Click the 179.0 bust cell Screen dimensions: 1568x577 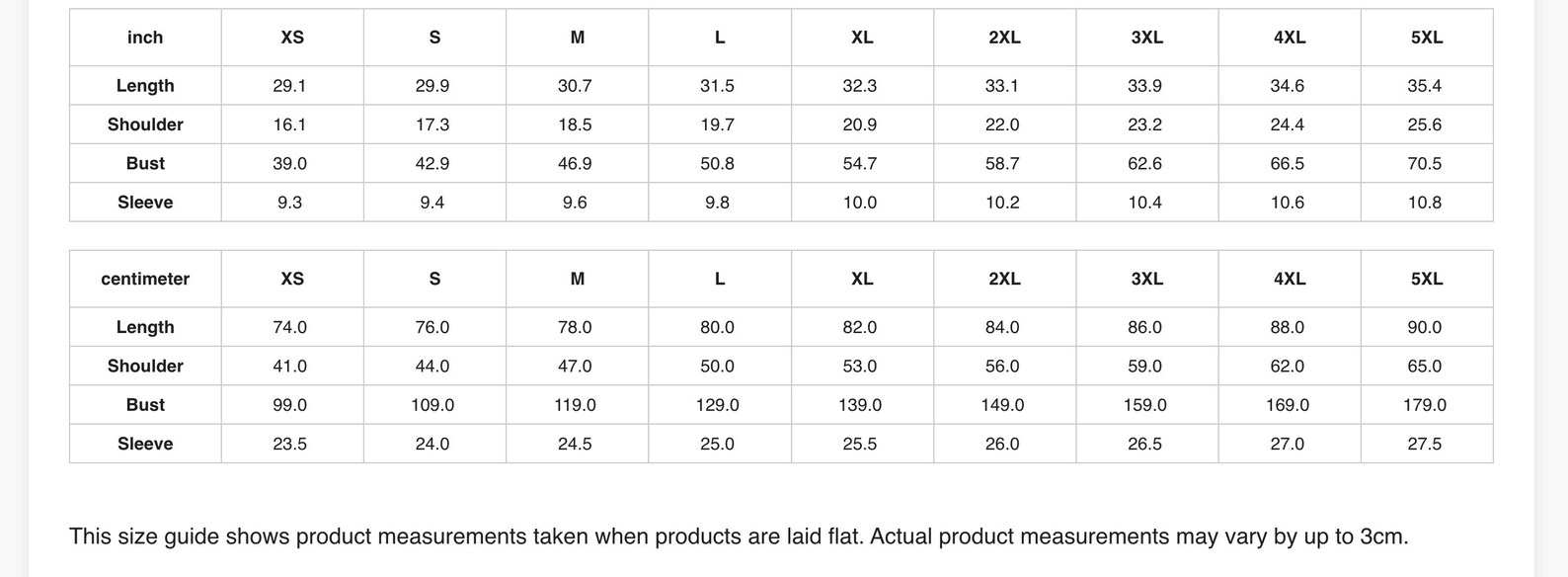(1427, 405)
